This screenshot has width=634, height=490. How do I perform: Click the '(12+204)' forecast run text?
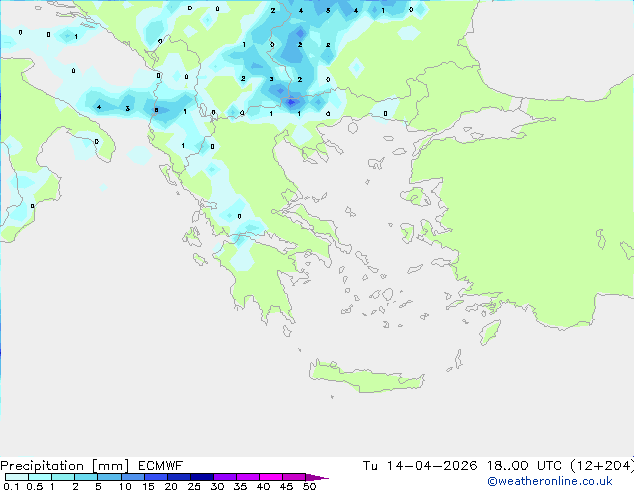[601, 466]
